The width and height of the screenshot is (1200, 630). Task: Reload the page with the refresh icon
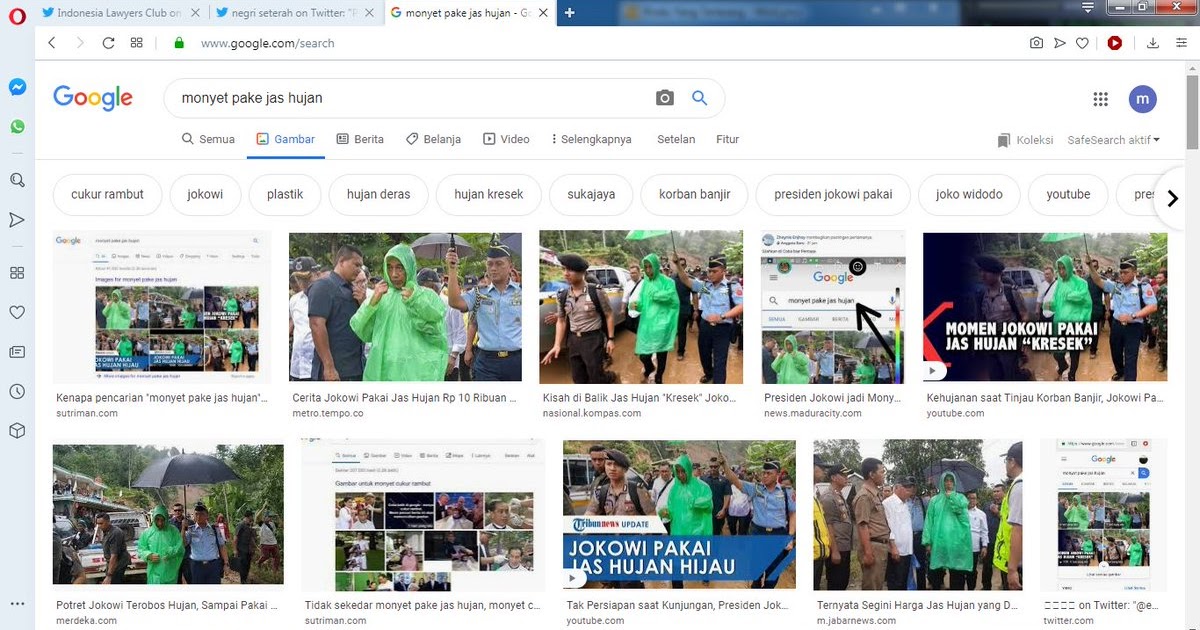pyautogui.click(x=108, y=43)
